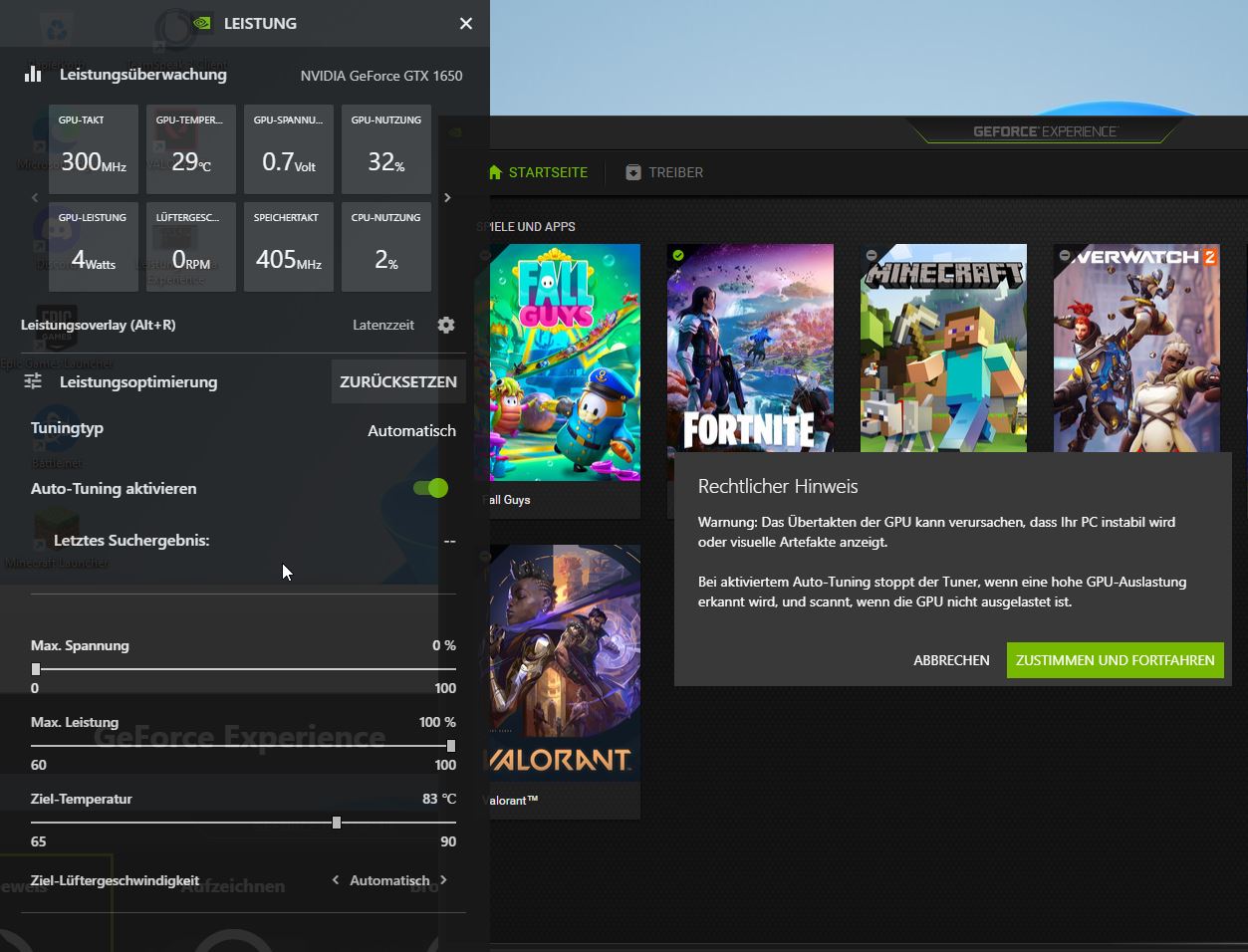Image resolution: width=1248 pixels, height=952 pixels.
Task: Show next page of monitoring tiles
Action: point(447,197)
